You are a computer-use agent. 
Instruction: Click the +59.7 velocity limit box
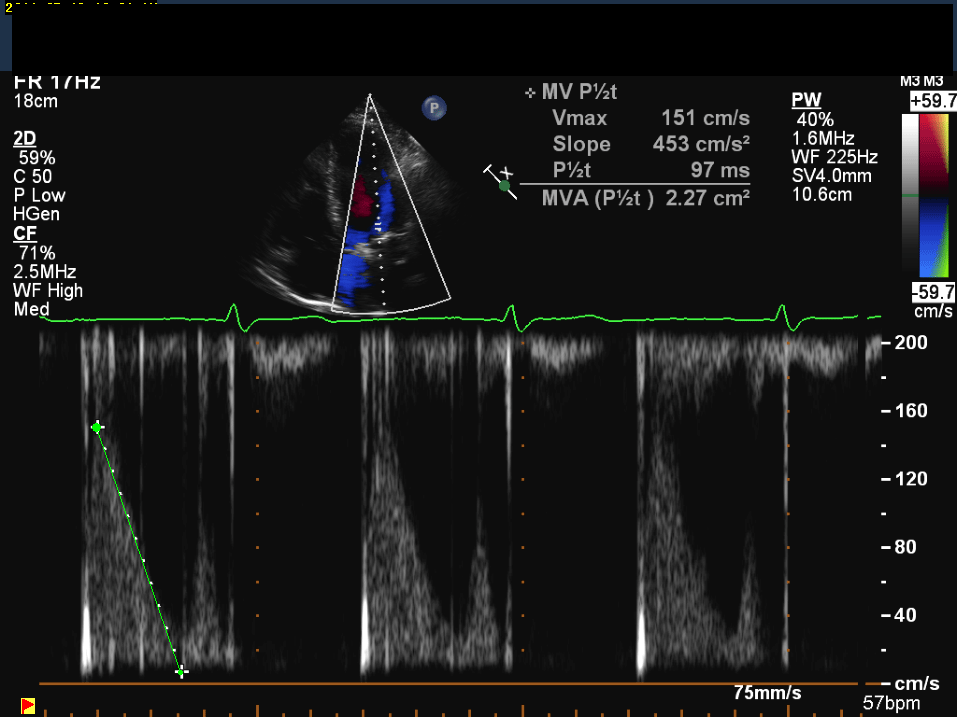coord(932,101)
